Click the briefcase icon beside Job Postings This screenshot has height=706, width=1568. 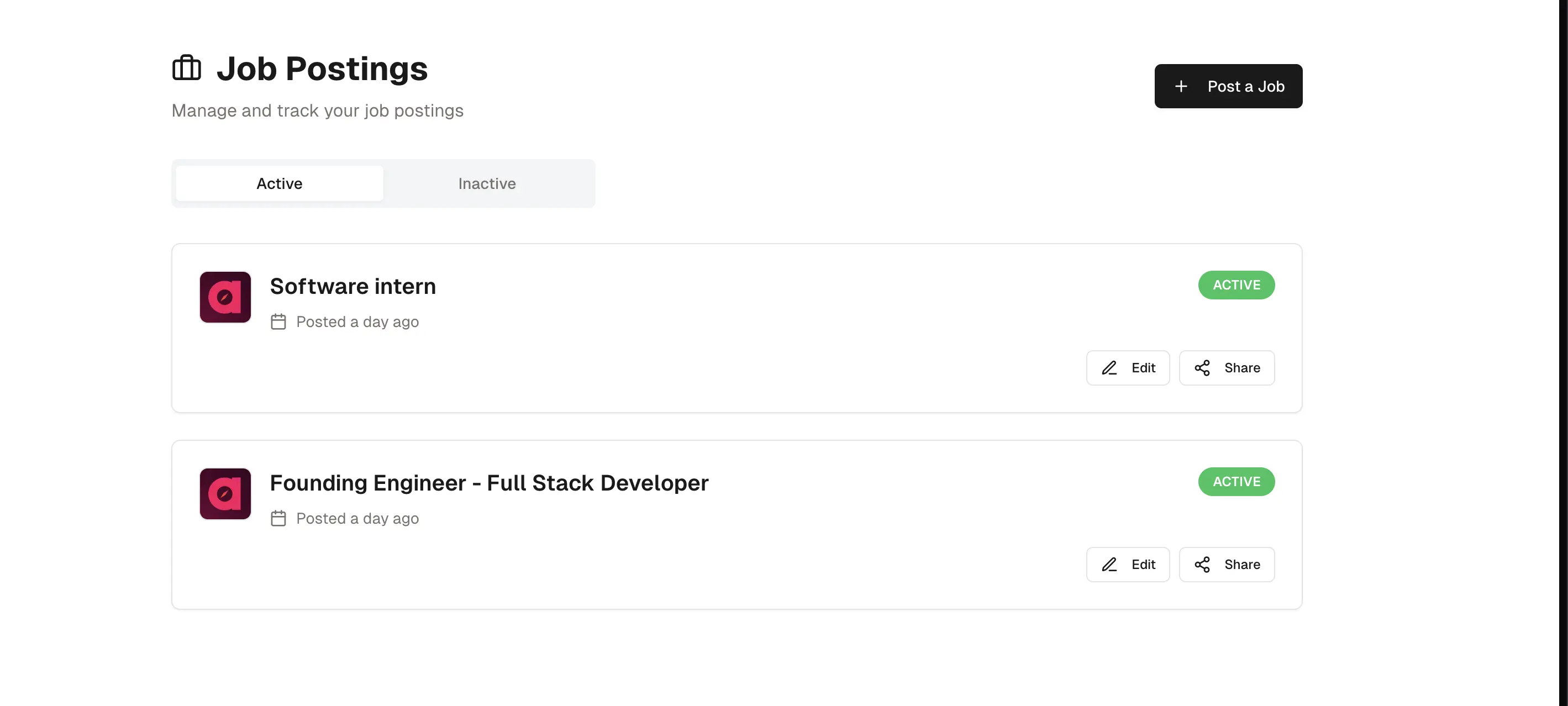click(x=186, y=67)
